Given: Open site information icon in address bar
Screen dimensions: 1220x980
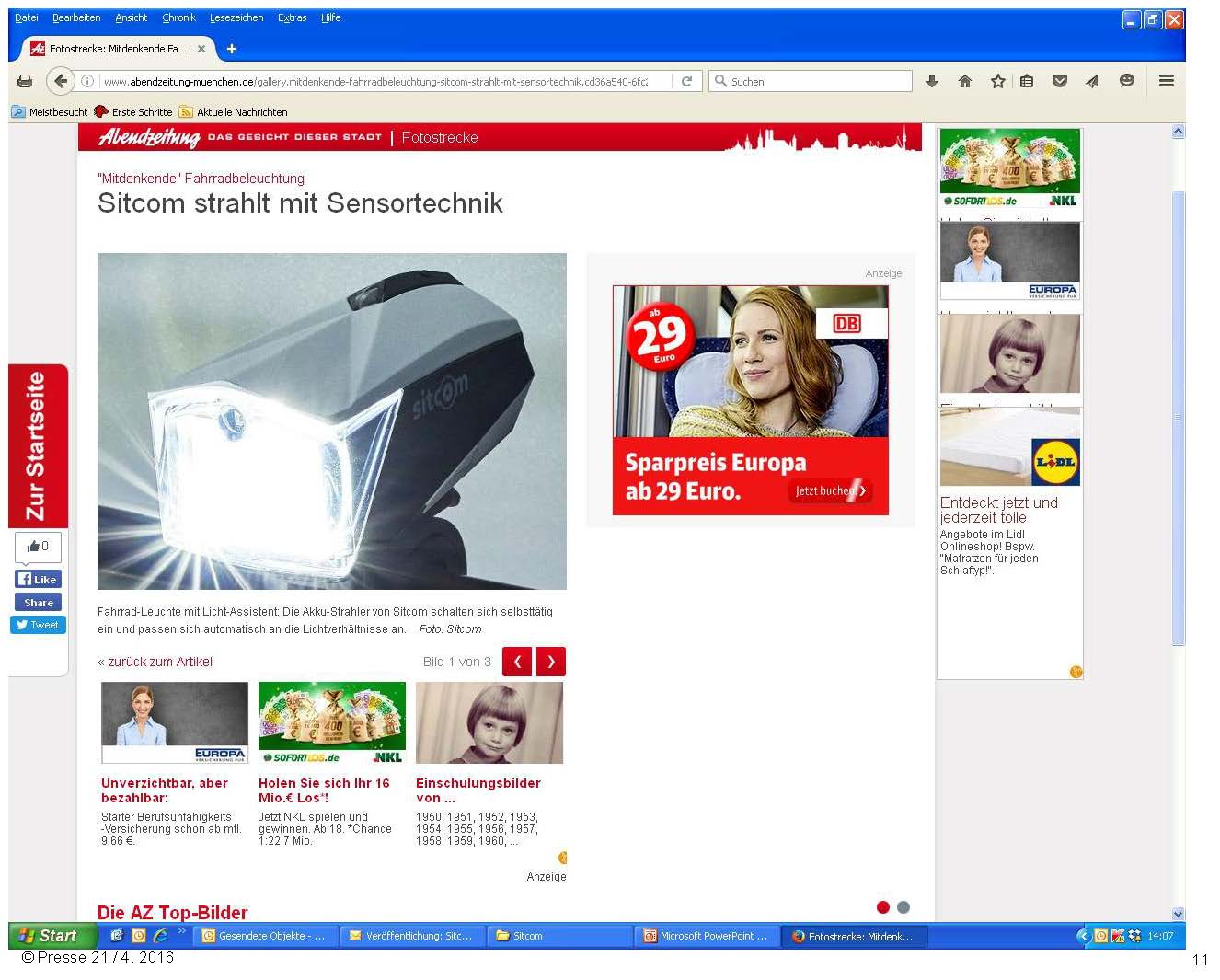Looking at the screenshot, I should pyautogui.click(x=87, y=81).
